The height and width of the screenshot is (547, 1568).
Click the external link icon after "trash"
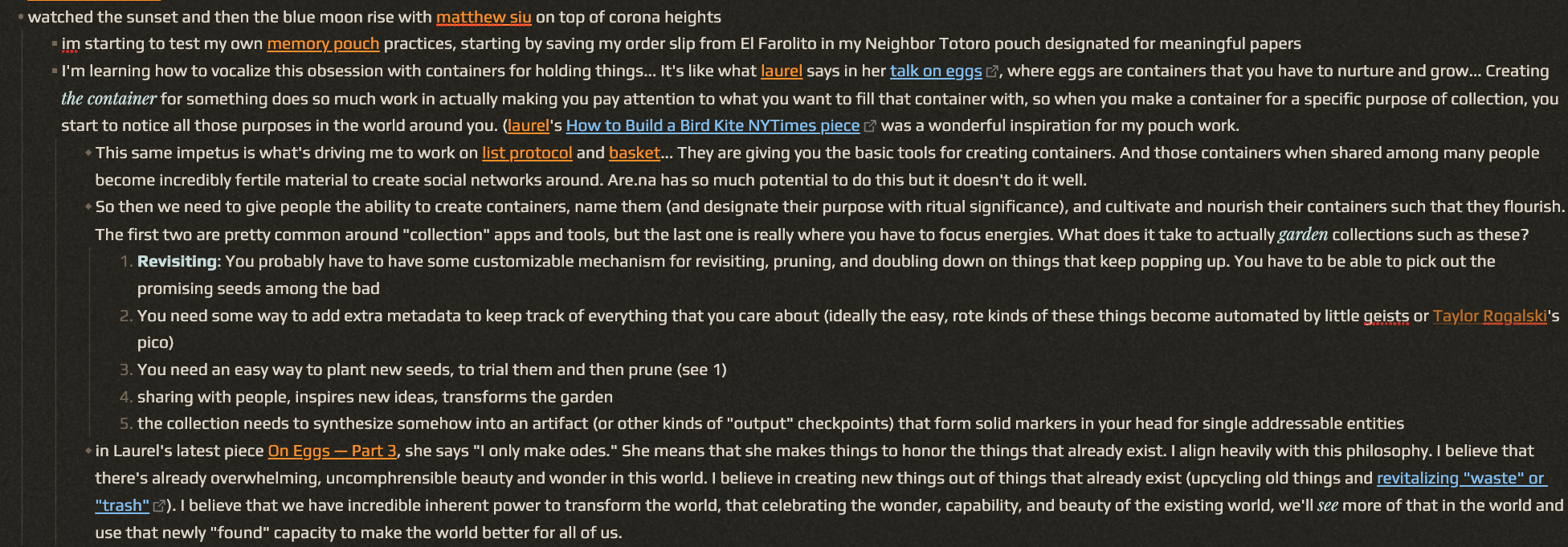point(159,506)
